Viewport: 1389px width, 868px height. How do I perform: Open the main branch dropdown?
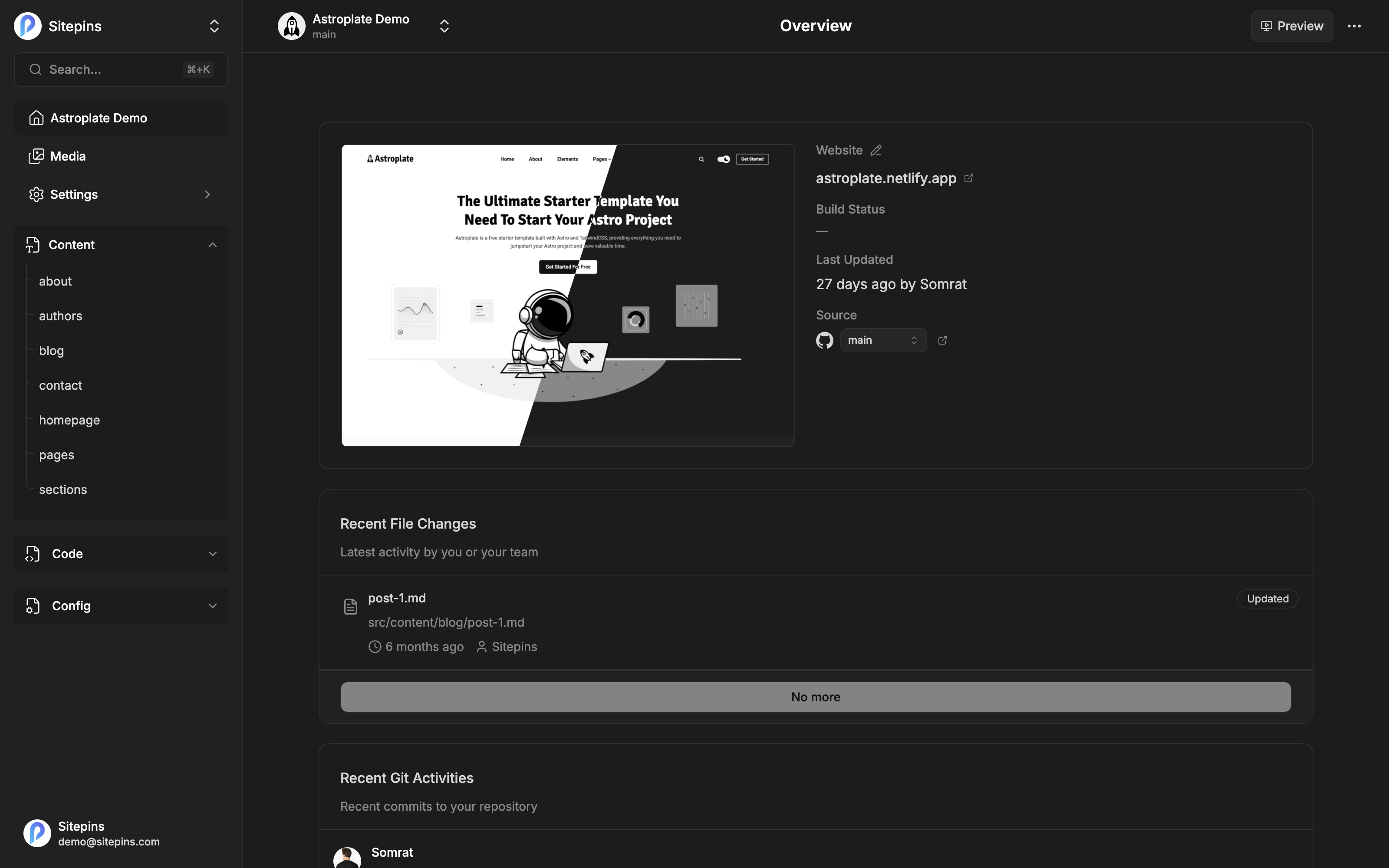(x=883, y=340)
